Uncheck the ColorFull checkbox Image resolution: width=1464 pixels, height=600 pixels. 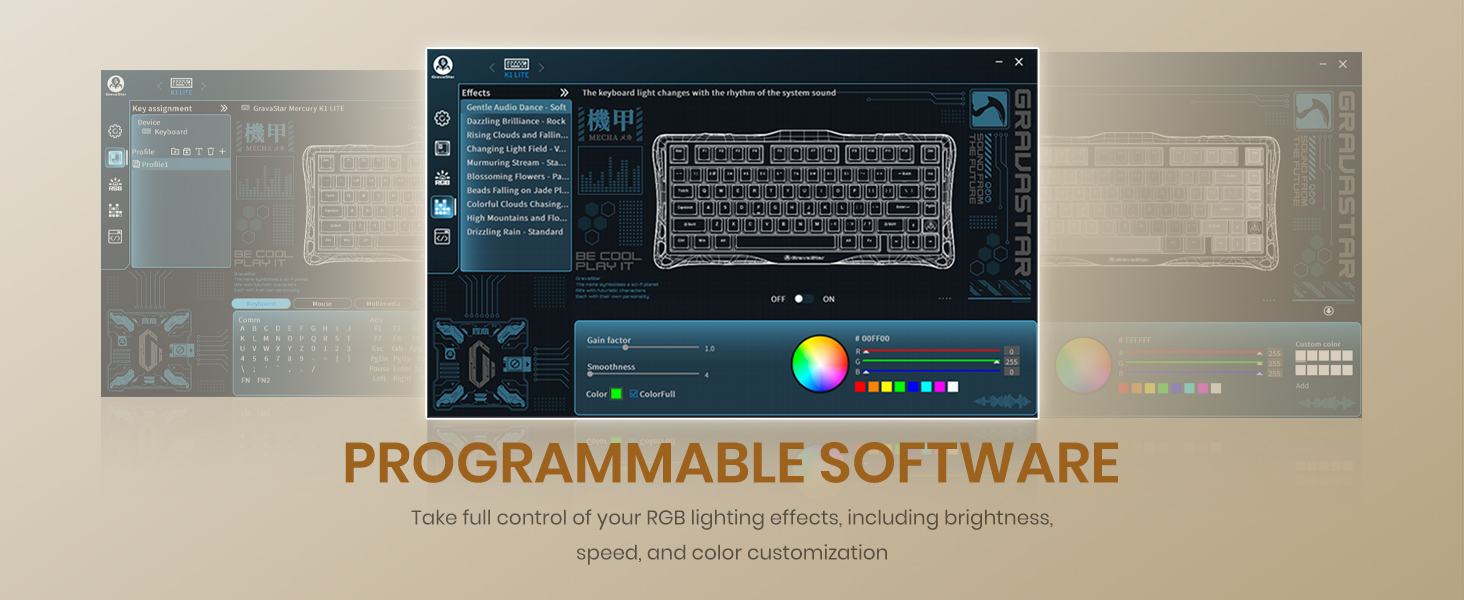coord(634,394)
